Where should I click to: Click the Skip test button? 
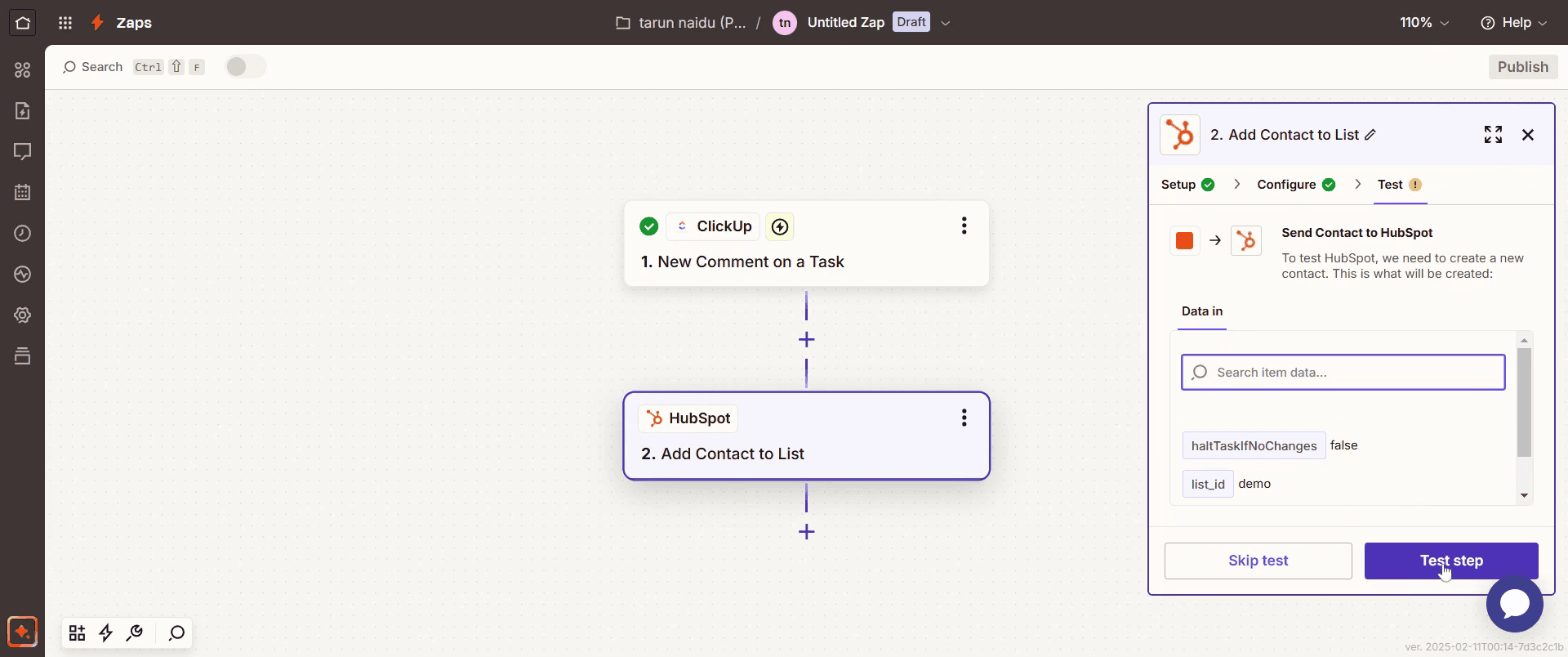[x=1258, y=561]
